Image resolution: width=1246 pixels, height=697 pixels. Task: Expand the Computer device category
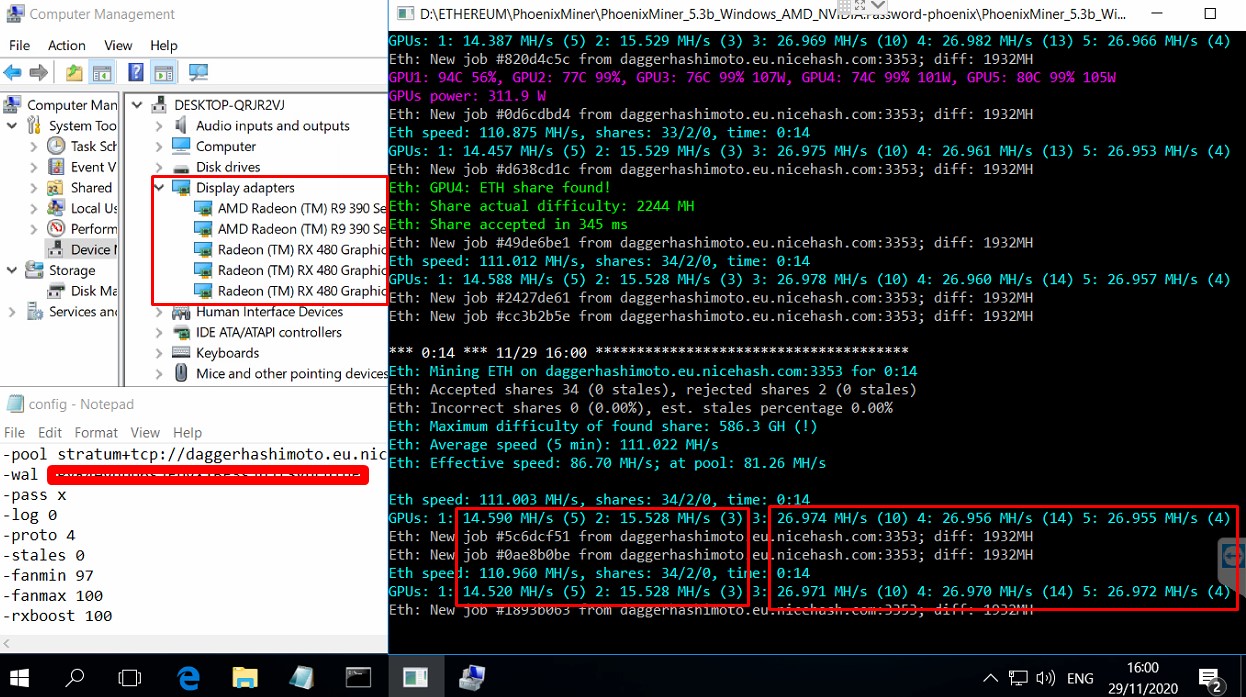160,146
